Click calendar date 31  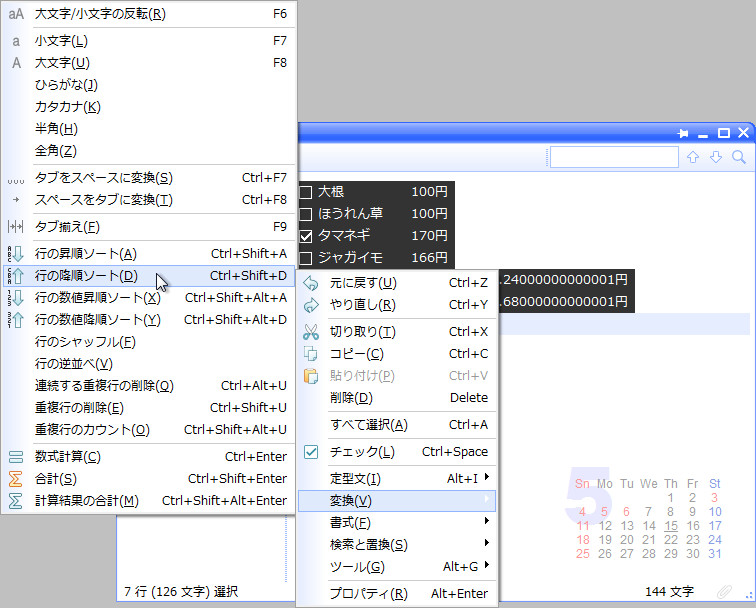(715, 554)
